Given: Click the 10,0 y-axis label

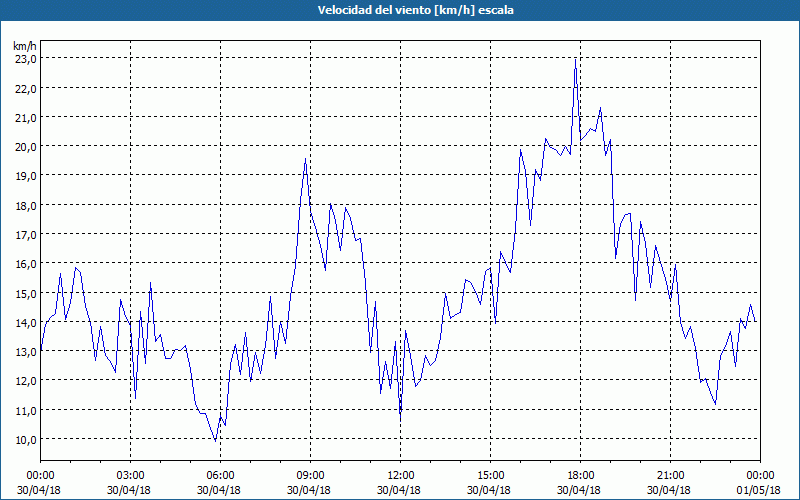Looking at the screenshot, I should click(25, 439).
